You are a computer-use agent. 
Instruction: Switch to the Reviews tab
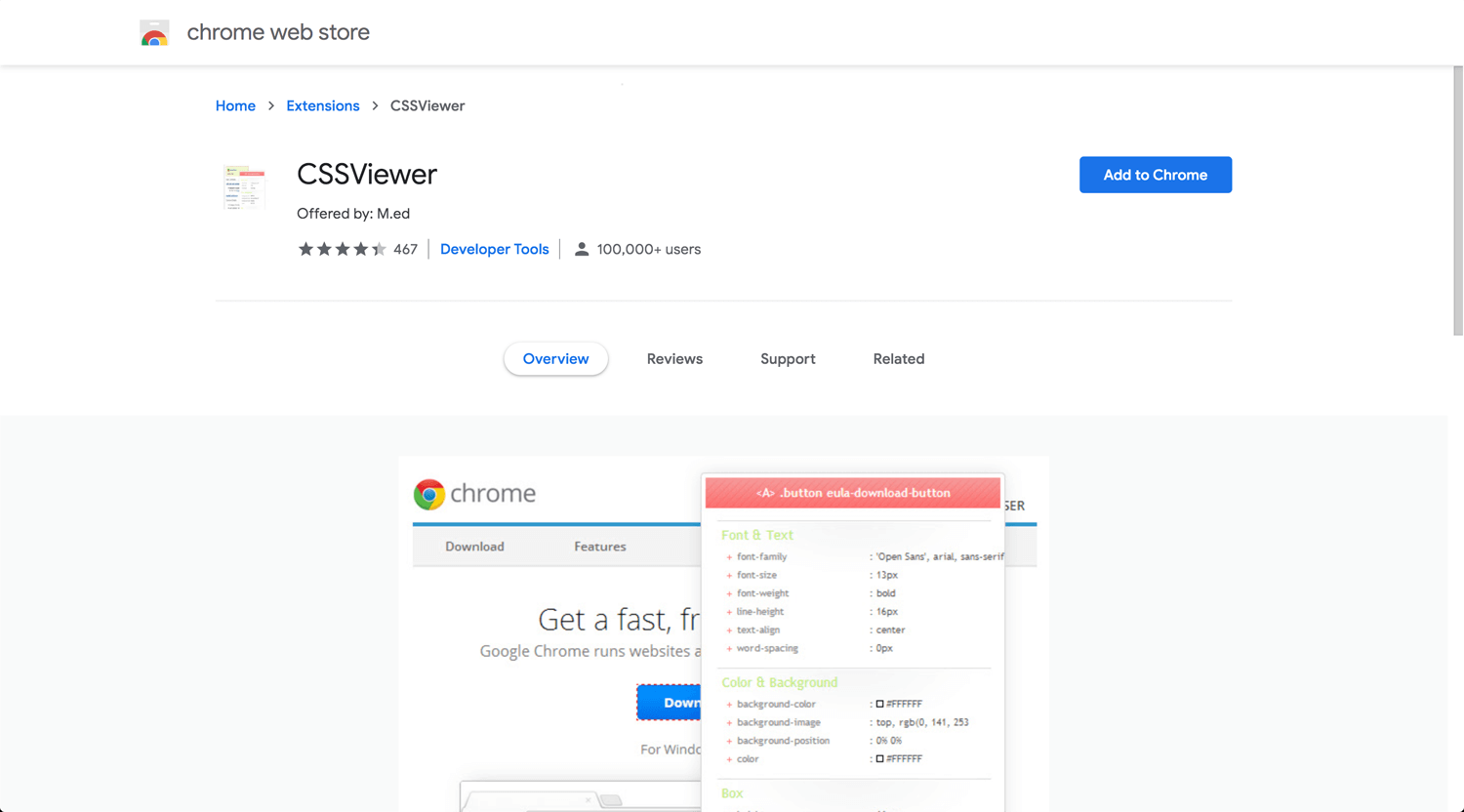click(x=674, y=359)
